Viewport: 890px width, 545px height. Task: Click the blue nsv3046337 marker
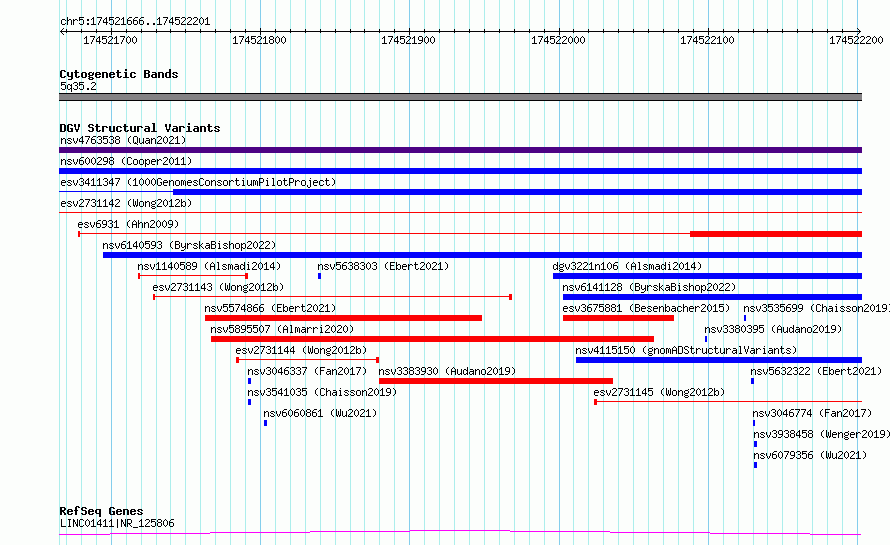tap(249, 381)
